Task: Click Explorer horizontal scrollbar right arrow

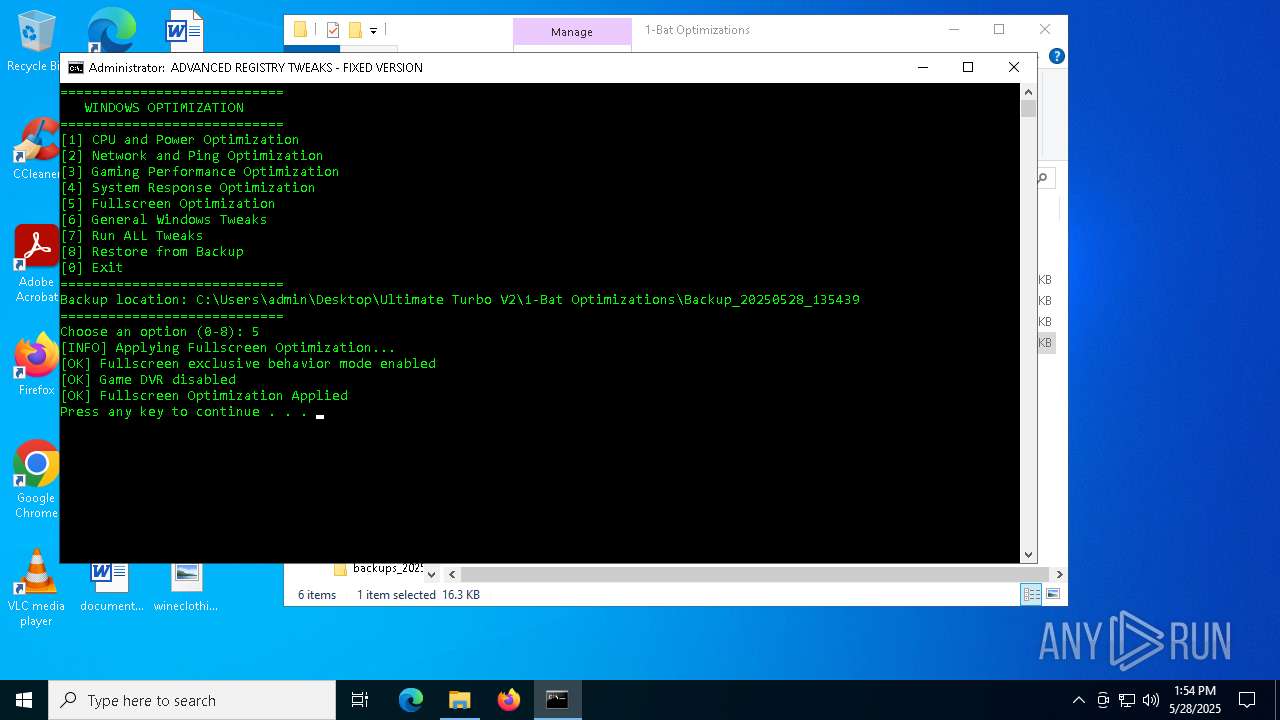Action: pyautogui.click(x=1059, y=574)
